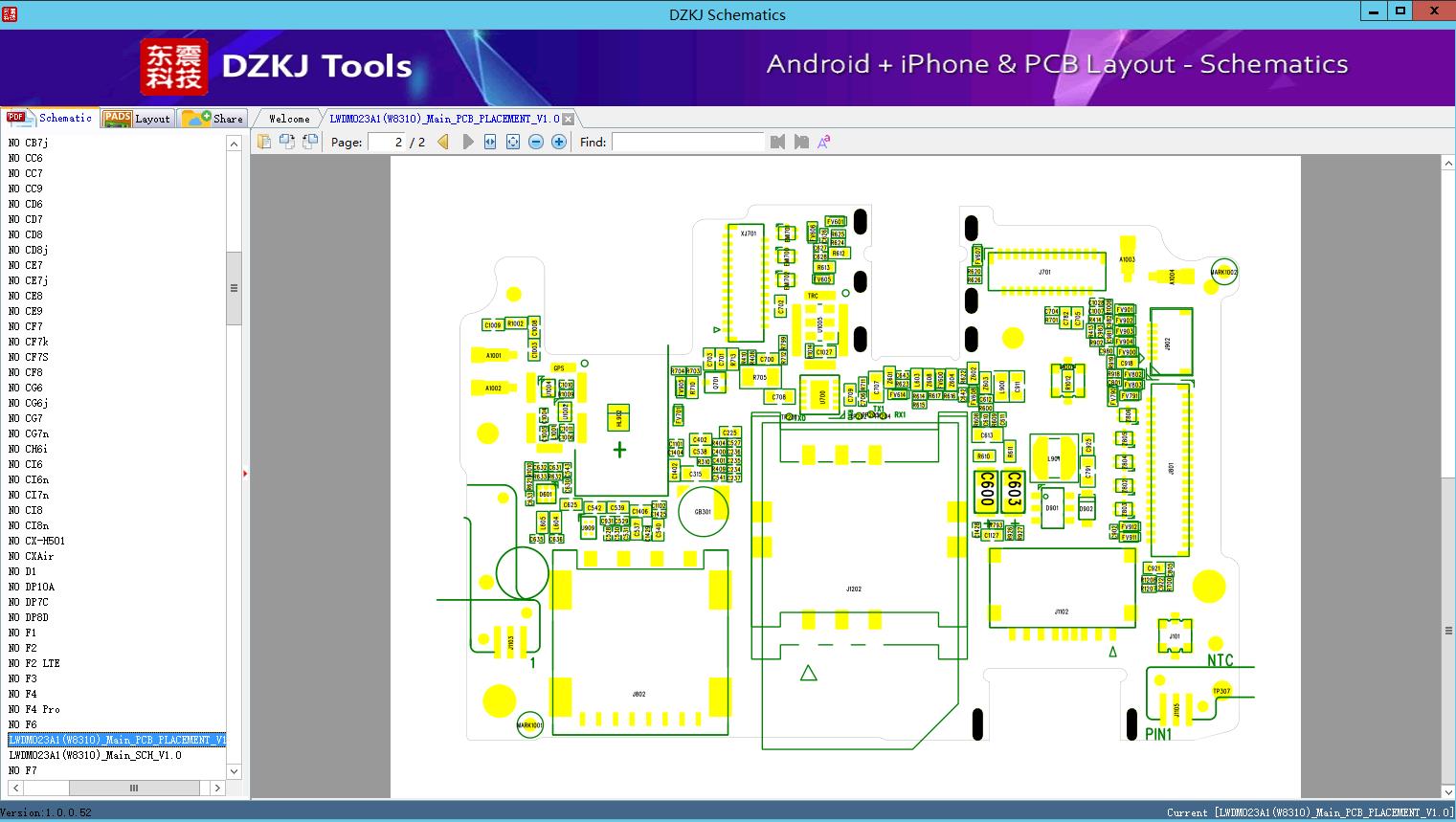
Task: Zoom out with the minus button
Action: (x=536, y=142)
